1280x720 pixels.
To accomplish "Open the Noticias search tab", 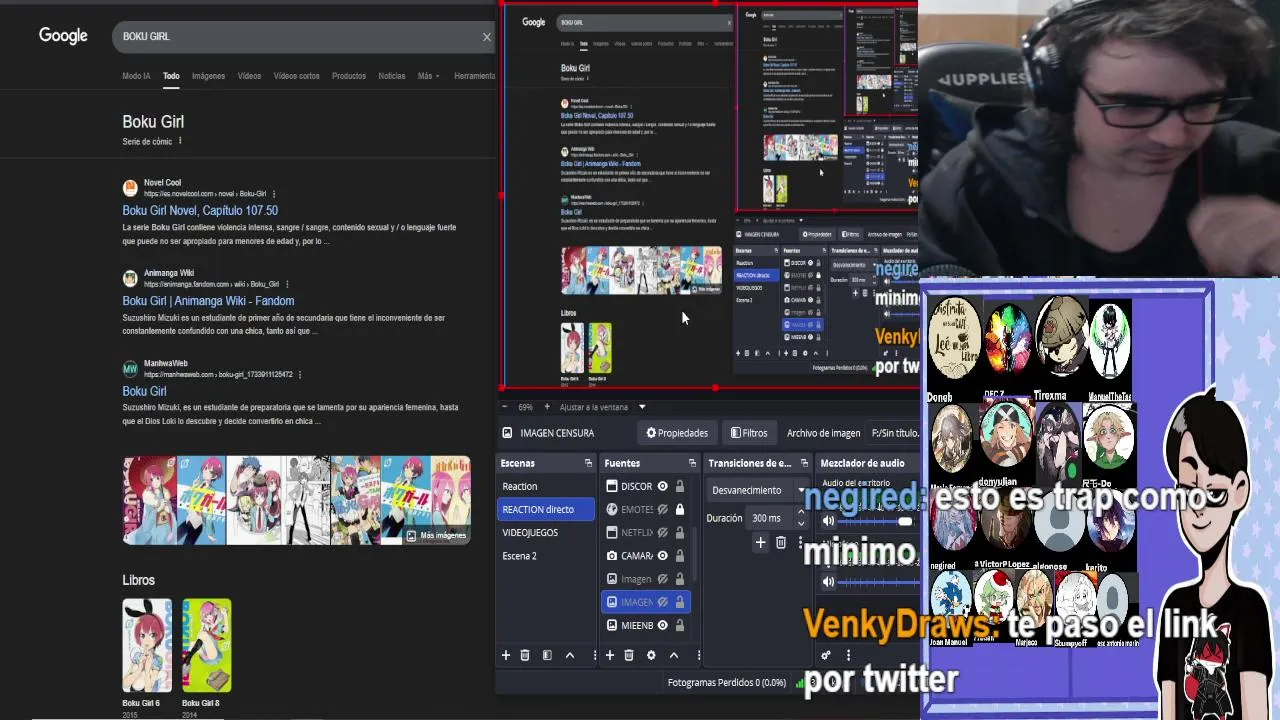I will click(392, 76).
